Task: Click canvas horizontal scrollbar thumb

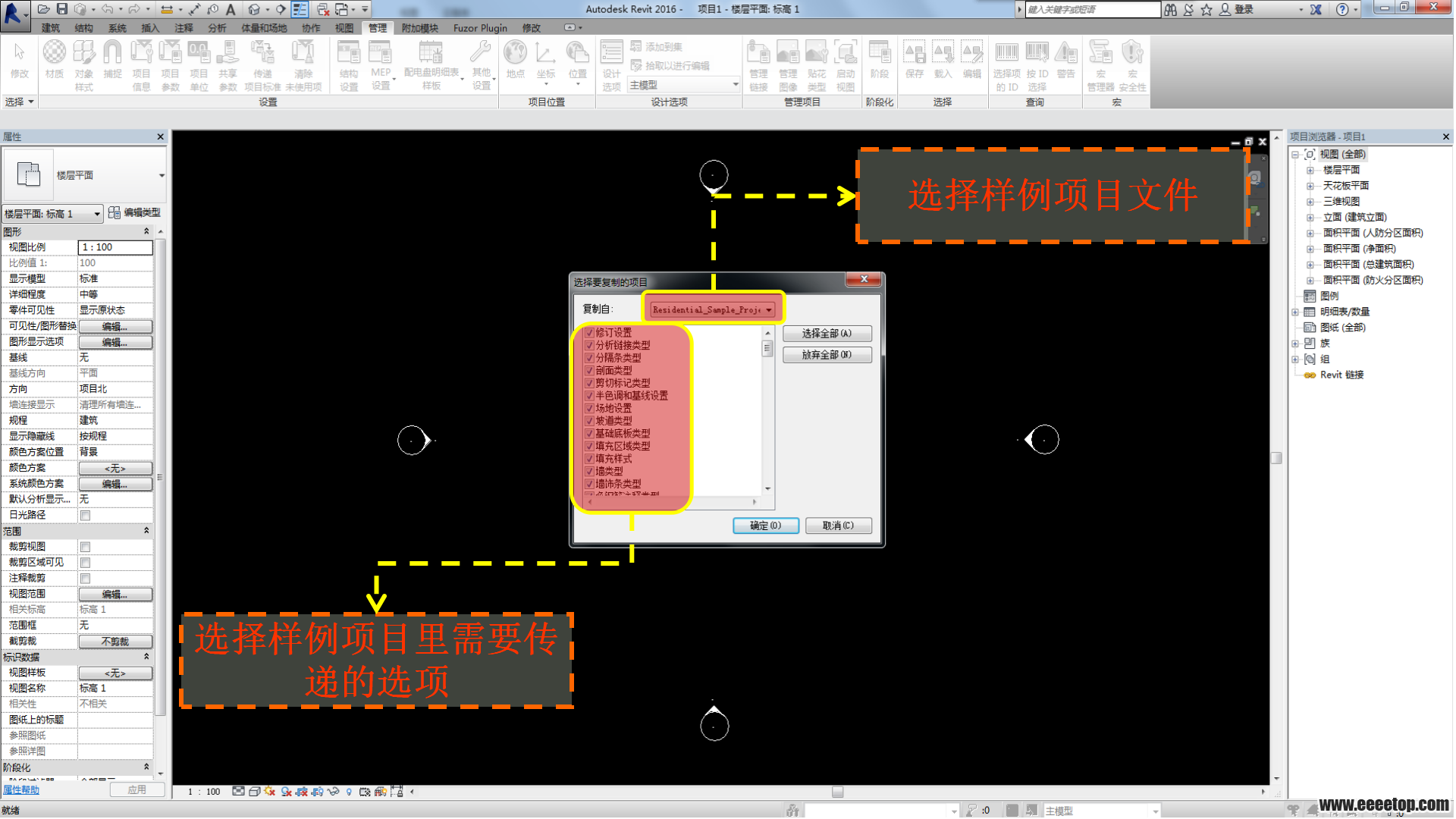Action: pyautogui.click(x=837, y=792)
